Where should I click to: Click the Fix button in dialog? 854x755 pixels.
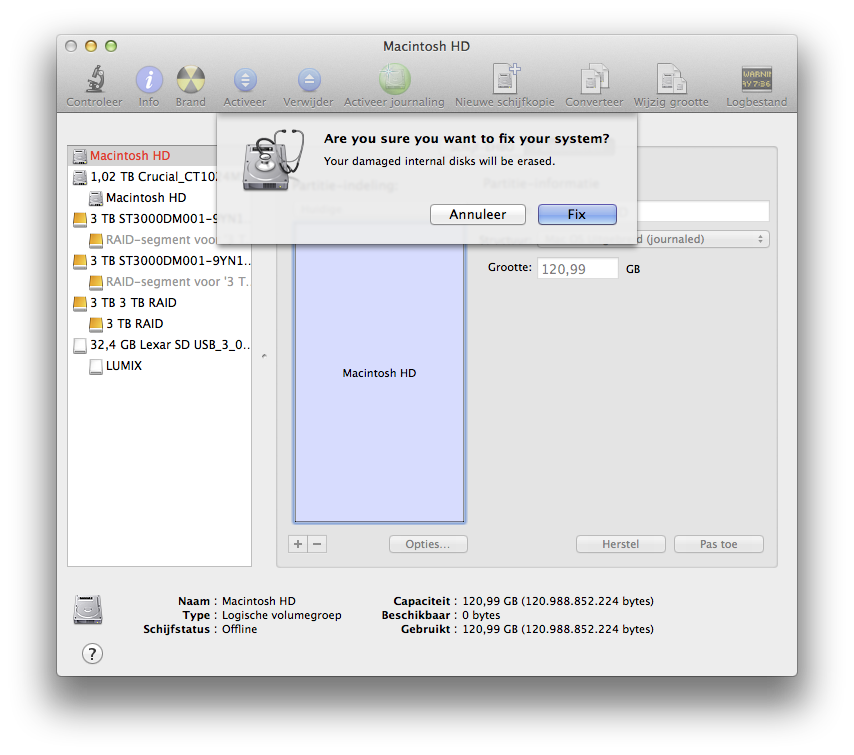(x=577, y=215)
